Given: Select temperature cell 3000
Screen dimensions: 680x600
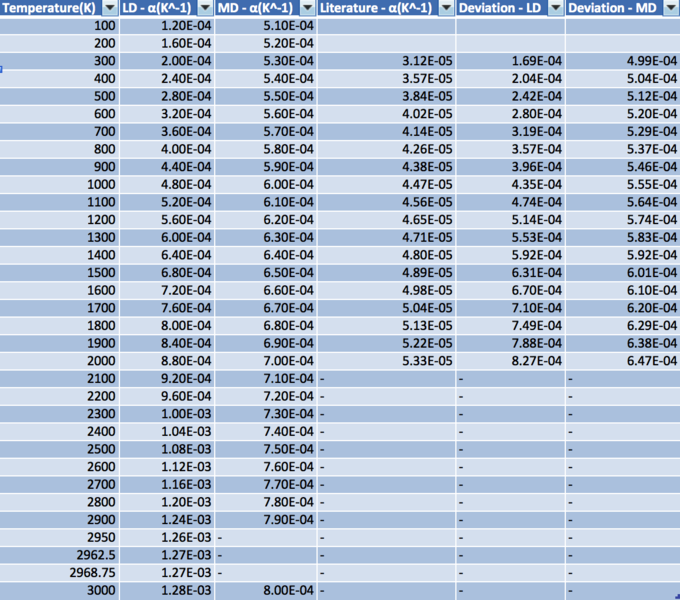Looking at the screenshot, I should pos(59,590).
